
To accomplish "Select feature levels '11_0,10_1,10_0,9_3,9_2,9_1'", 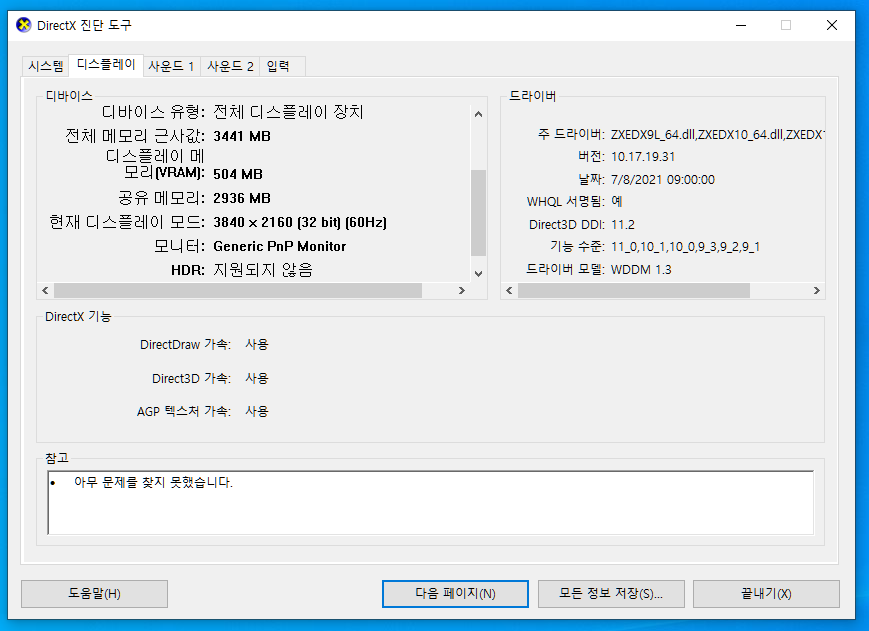I will (685, 247).
